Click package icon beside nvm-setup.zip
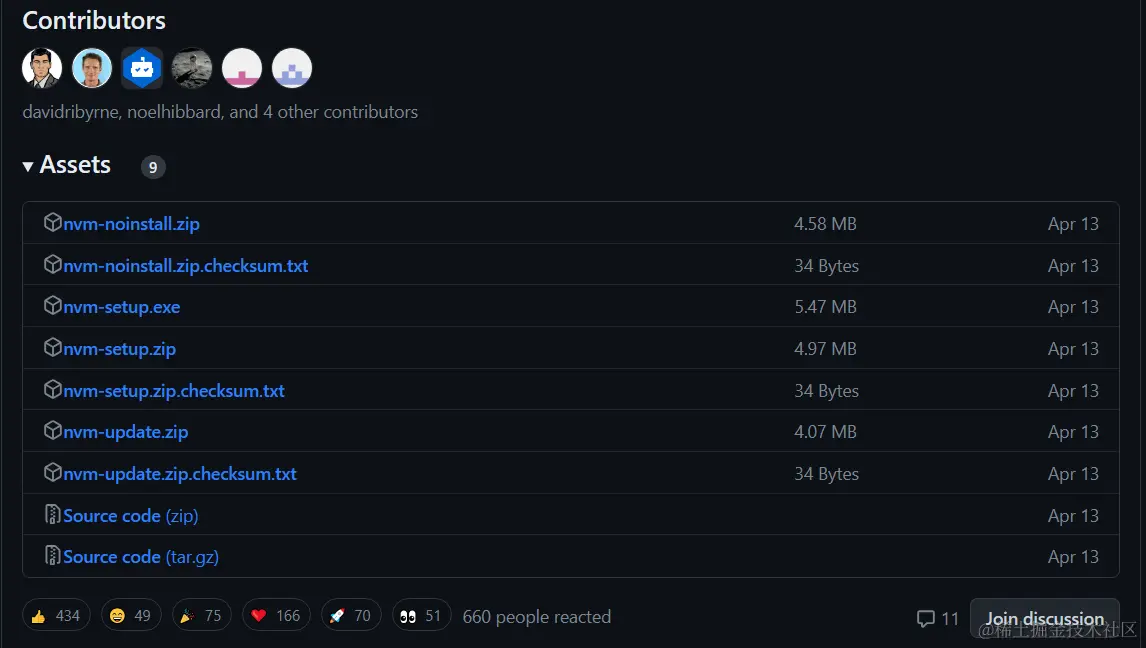1146x648 pixels. [53, 347]
